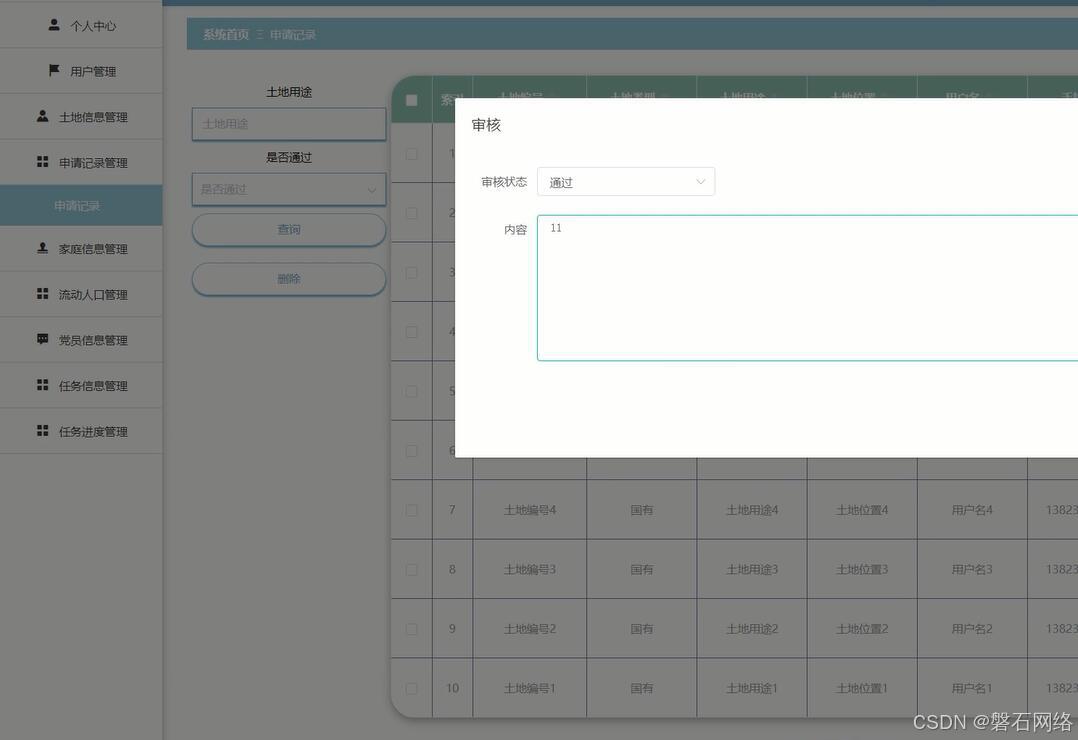This screenshot has height=740, width=1078.
Task: Click the grid icon beside 流动人口管理
Action: (43, 294)
